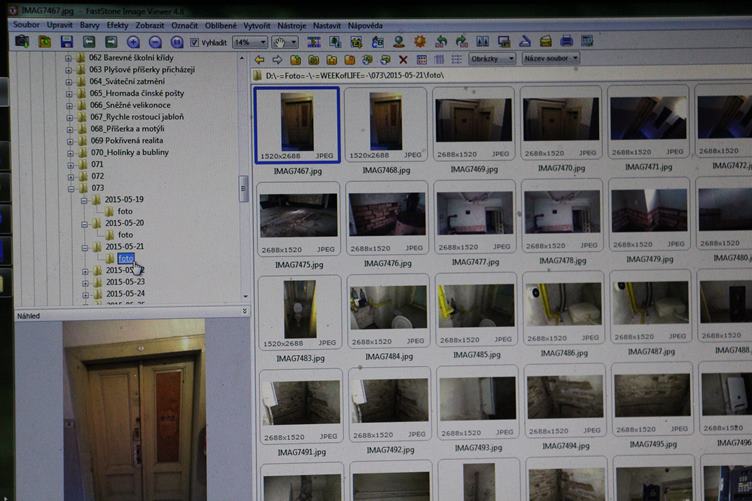Image resolution: width=752 pixels, height=501 pixels.
Task: Go to previous image with left-arrow icon
Action: tap(89, 42)
